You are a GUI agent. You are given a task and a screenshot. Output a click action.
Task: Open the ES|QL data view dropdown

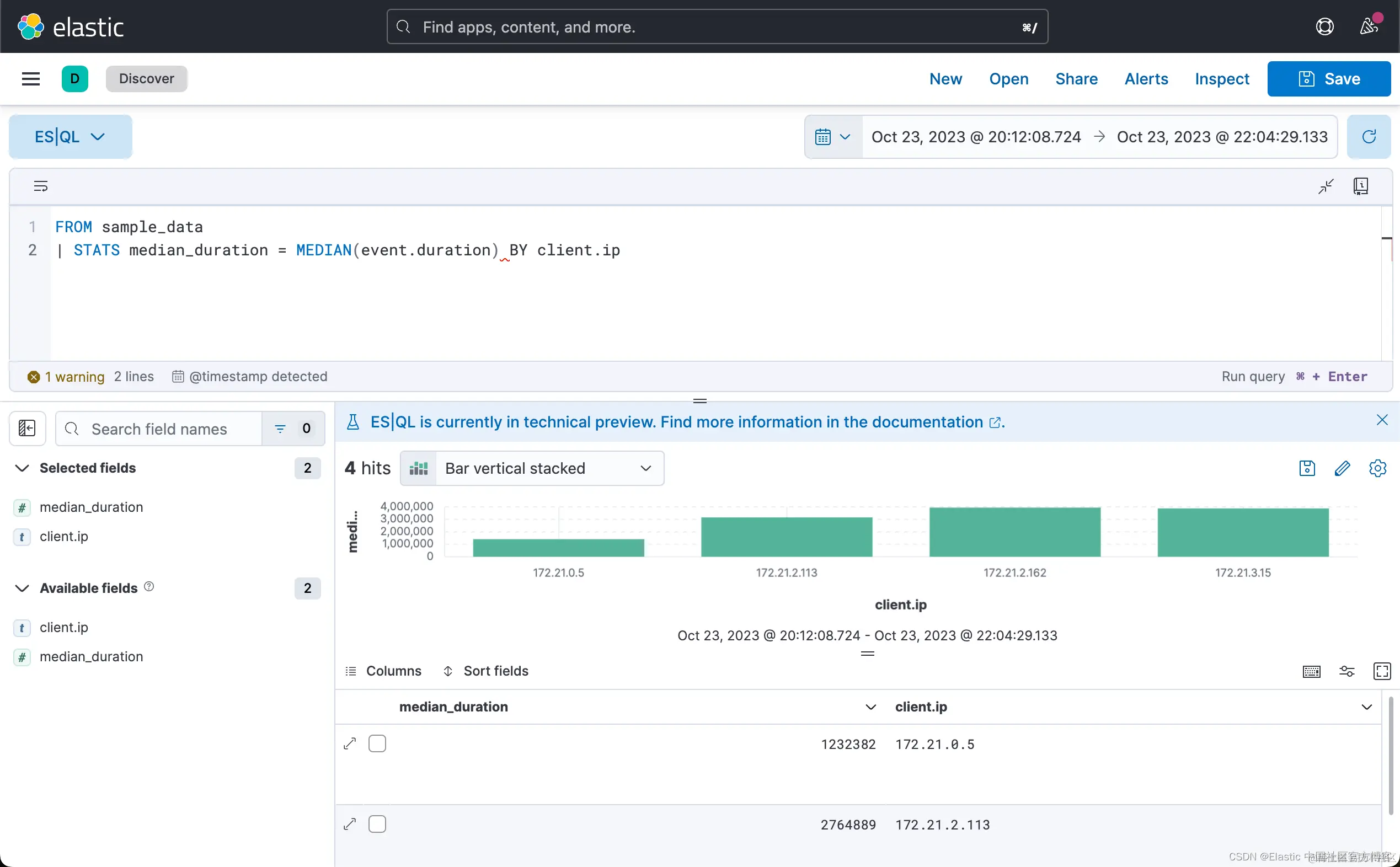[x=70, y=136]
